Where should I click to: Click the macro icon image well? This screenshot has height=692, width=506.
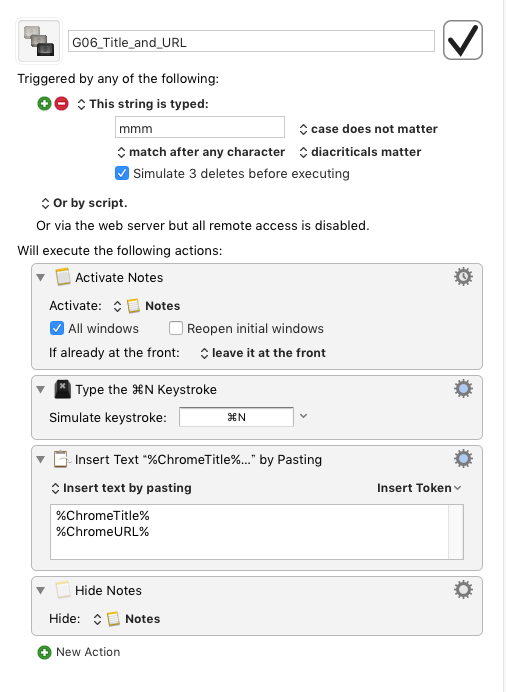[39, 41]
